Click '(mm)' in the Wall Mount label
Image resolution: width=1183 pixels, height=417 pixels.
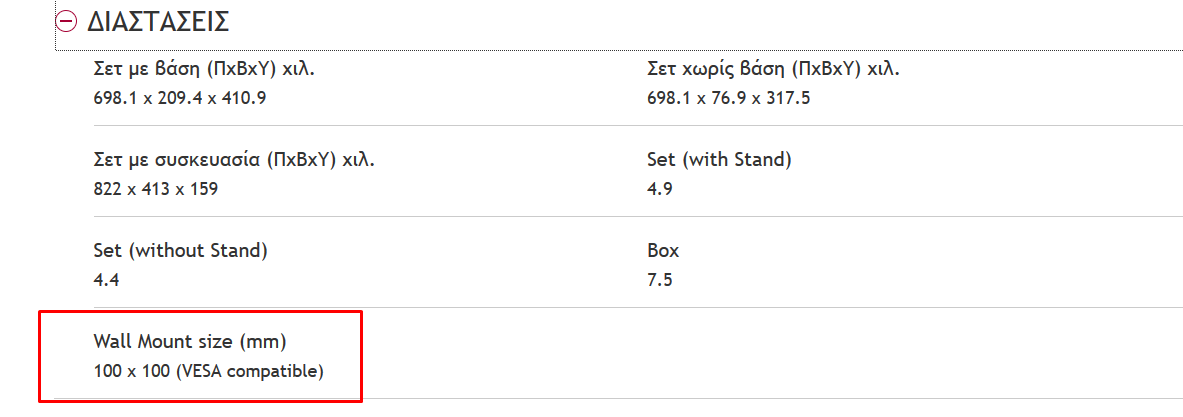pyautogui.click(x=263, y=342)
